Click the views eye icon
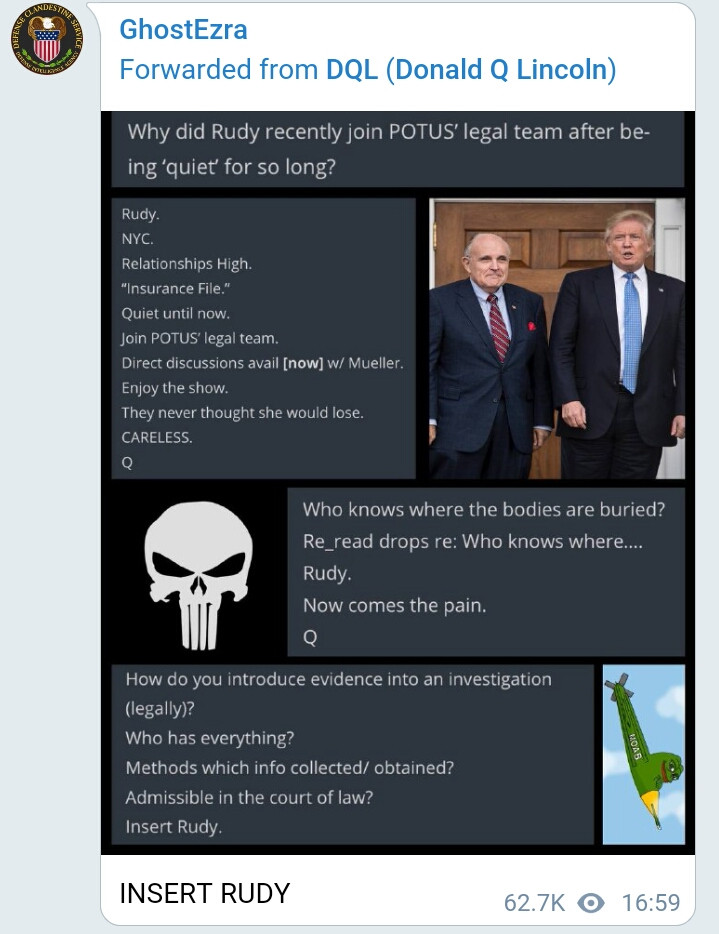The image size is (719, 934). [590, 903]
